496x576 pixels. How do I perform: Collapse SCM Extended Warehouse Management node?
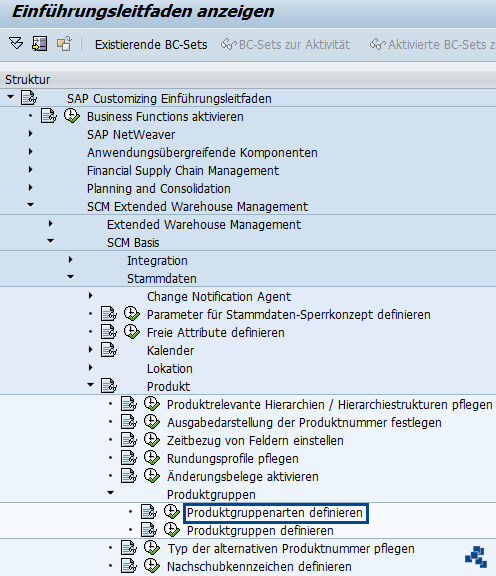click(x=30, y=205)
